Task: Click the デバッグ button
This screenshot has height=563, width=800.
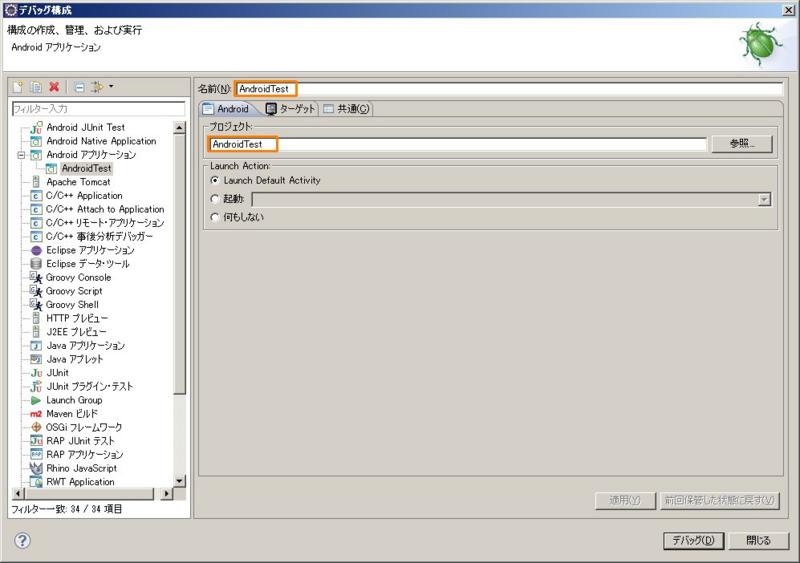Action: pyautogui.click(x=693, y=541)
